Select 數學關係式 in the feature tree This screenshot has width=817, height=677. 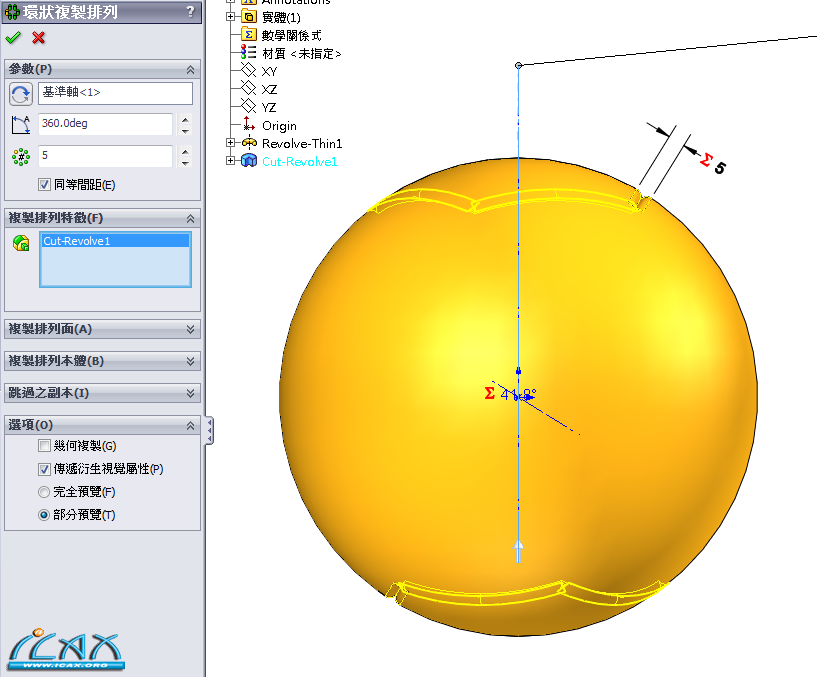pyautogui.click(x=292, y=35)
